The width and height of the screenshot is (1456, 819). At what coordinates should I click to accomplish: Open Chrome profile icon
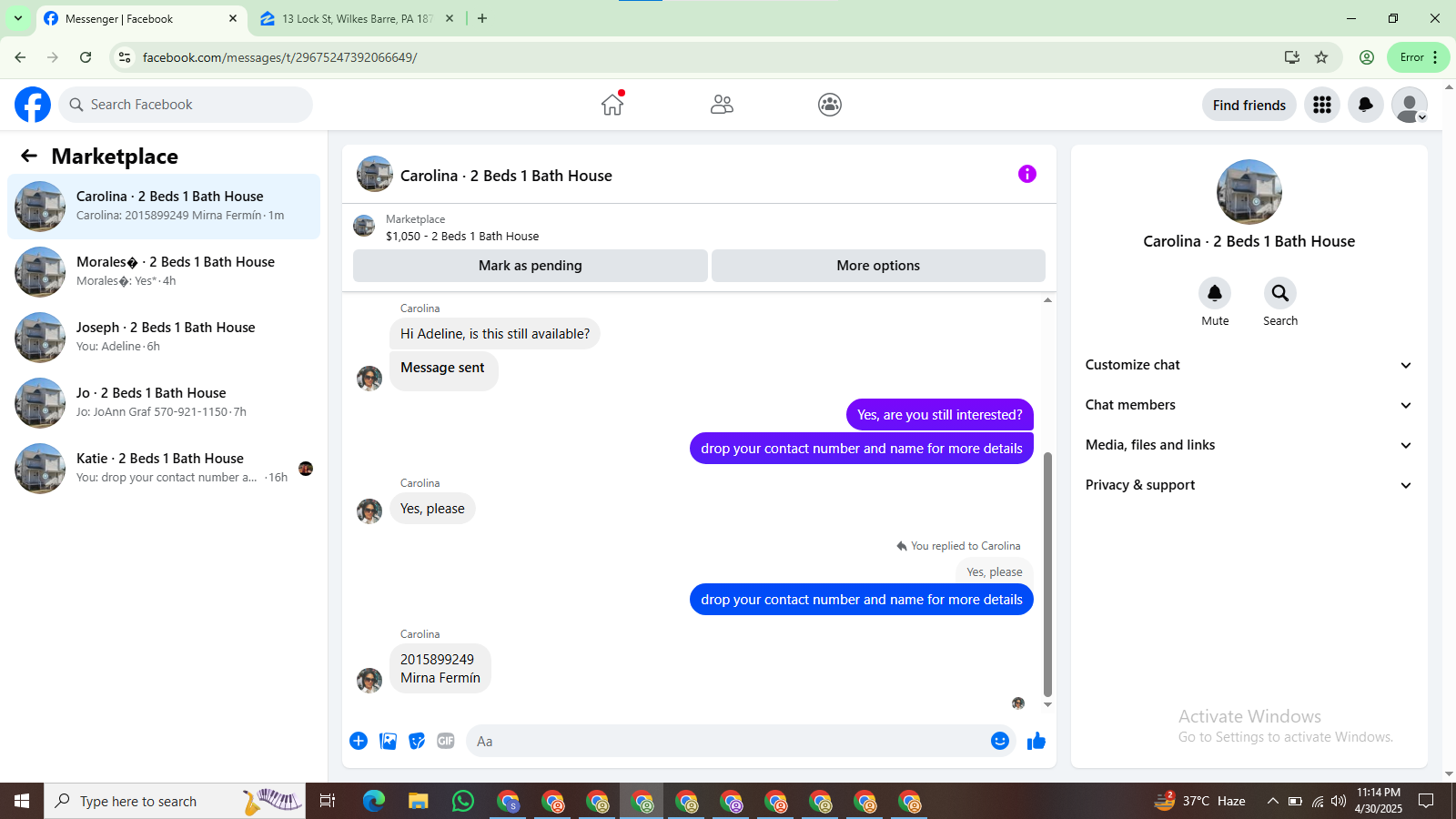[1367, 57]
